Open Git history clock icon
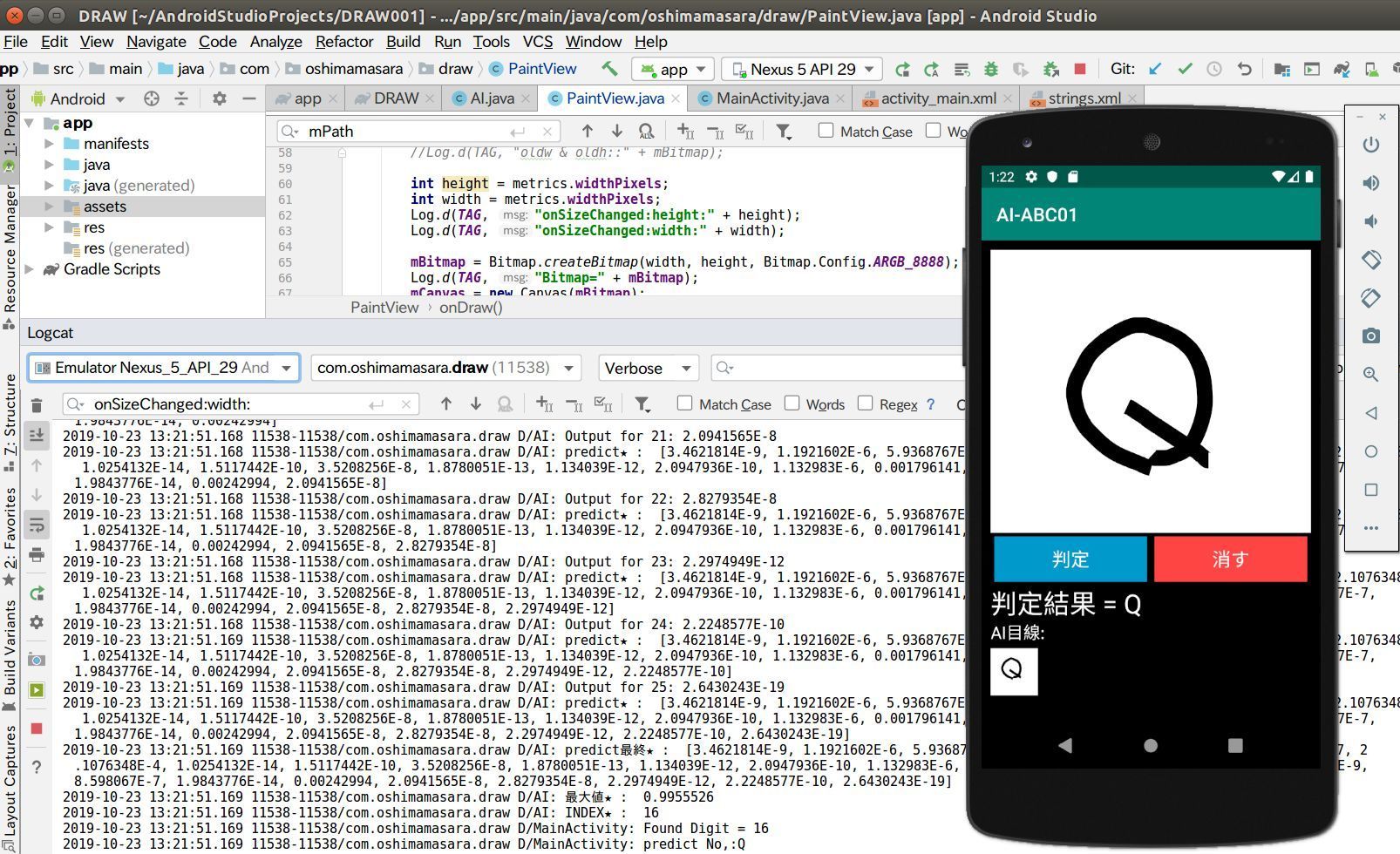 pos(1214,69)
